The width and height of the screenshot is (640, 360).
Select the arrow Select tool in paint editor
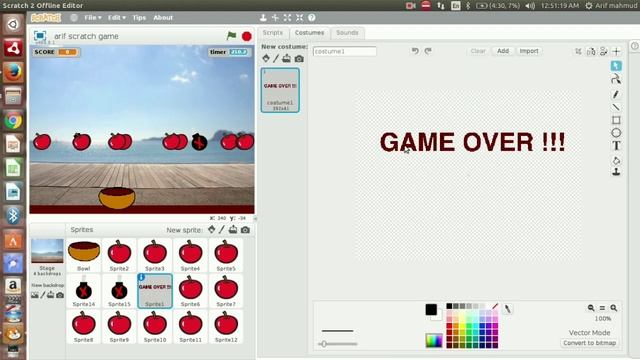[x=616, y=66]
